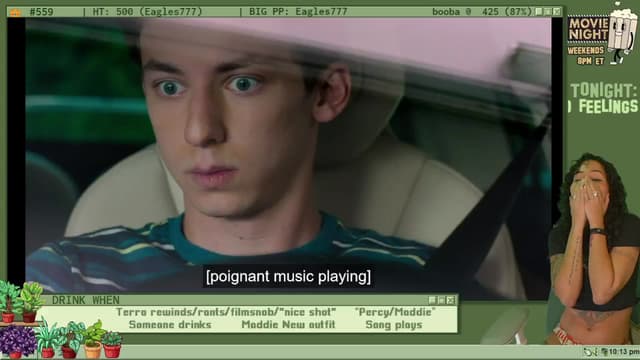
Task: Maximize the DRINK WHEN window
Action: pyautogui.click(x=442, y=300)
